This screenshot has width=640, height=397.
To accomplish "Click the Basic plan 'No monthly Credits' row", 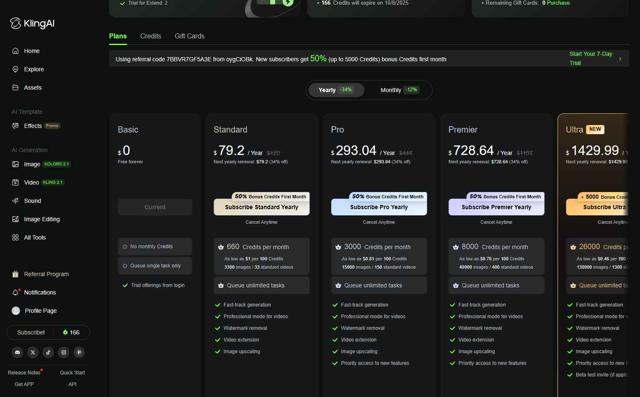I will (x=155, y=247).
